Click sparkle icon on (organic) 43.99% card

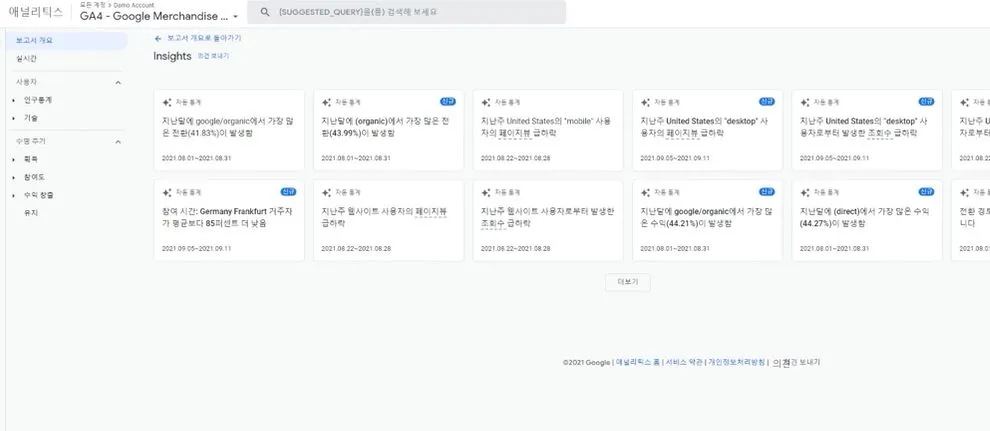[x=326, y=102]
